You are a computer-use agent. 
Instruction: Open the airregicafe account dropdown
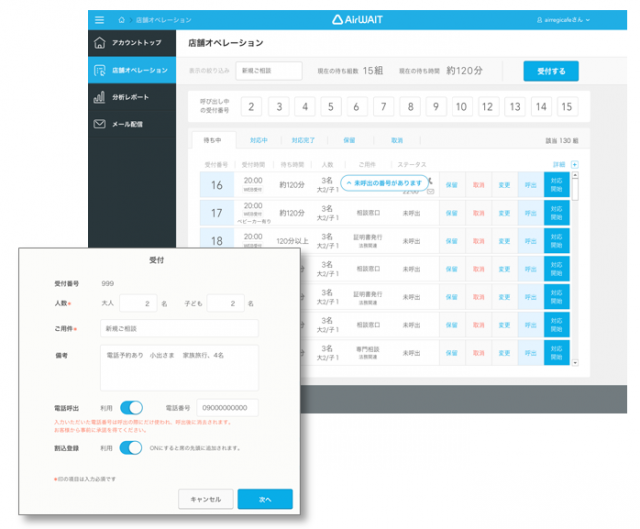(563, 19)
